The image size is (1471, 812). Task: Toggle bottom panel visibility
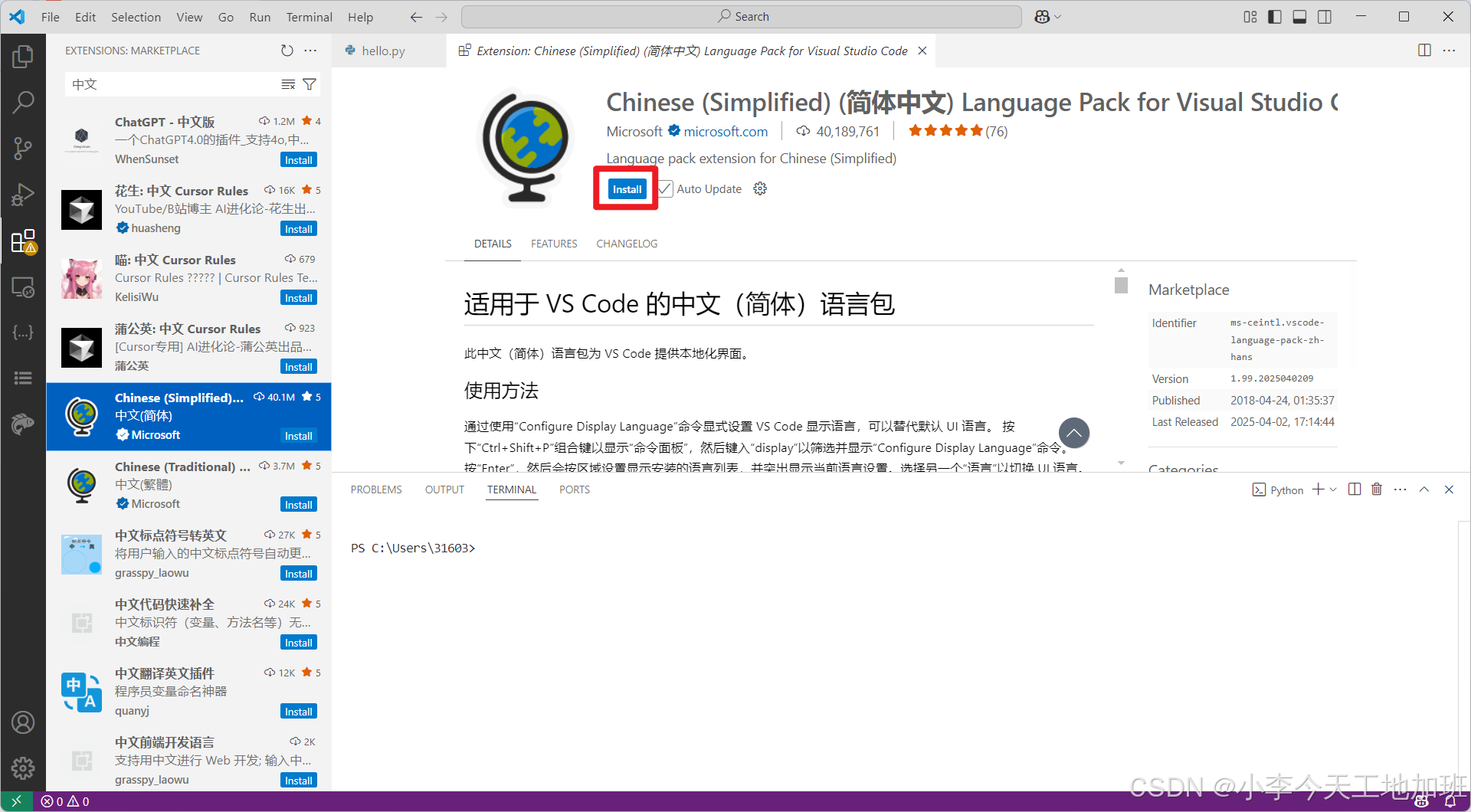point(1299,17)
